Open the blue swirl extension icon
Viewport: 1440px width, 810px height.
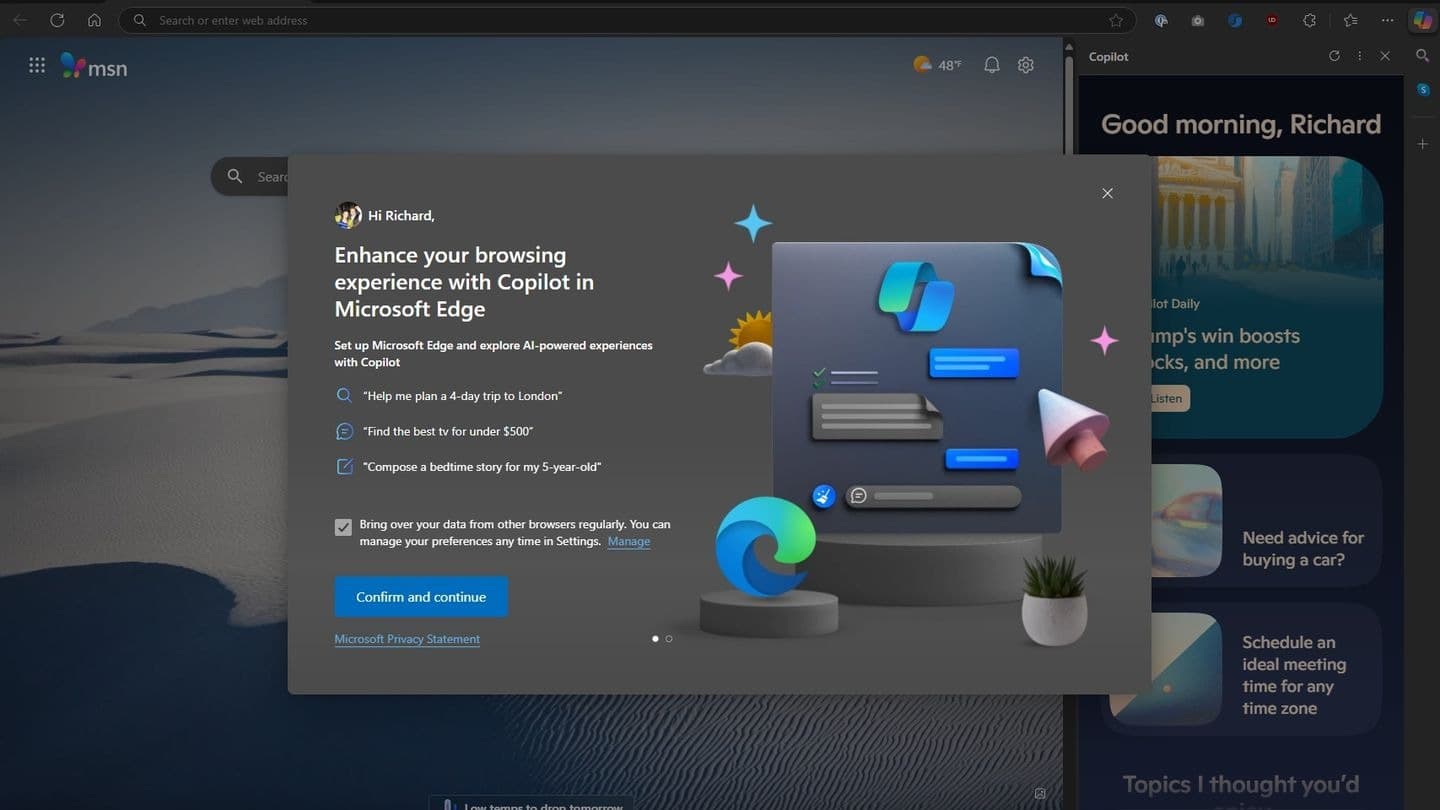click(x=1235, y=20)
